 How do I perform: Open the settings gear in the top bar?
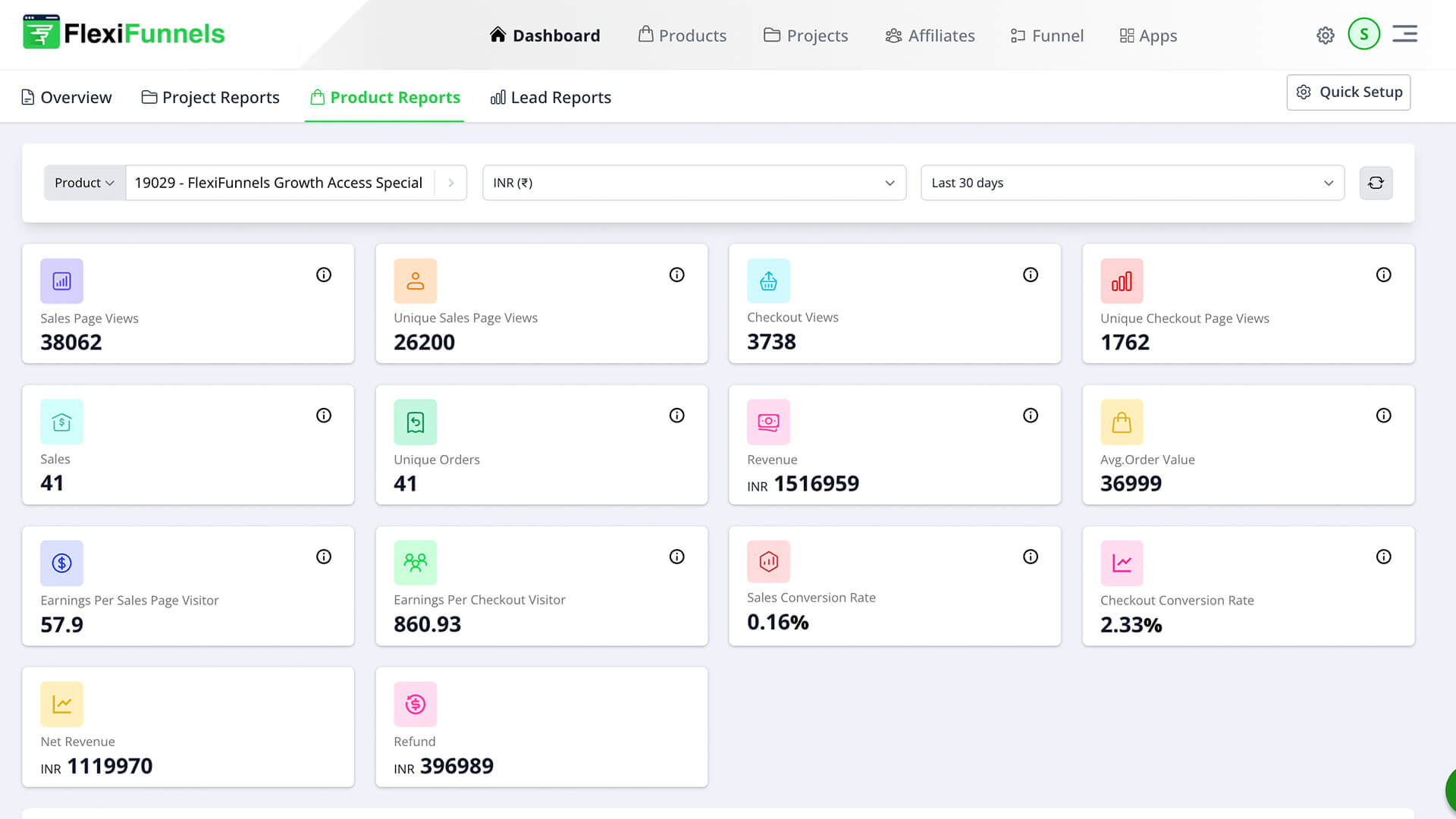[1325, 35]
